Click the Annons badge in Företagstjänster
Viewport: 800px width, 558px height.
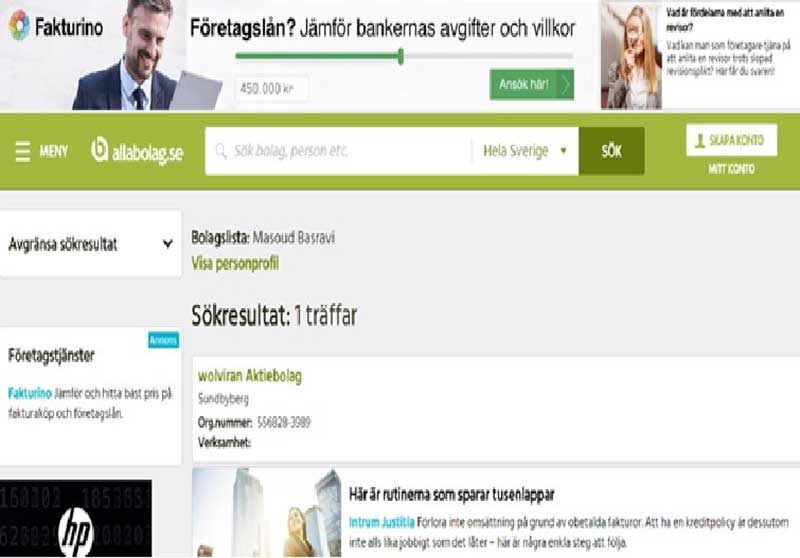click(163, 340)
